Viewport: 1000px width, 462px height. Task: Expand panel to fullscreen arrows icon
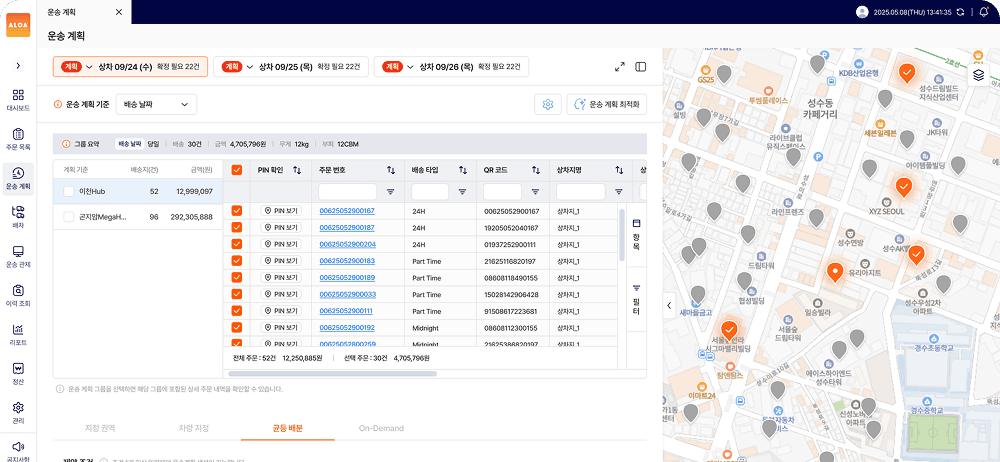(x=619, y=66)
